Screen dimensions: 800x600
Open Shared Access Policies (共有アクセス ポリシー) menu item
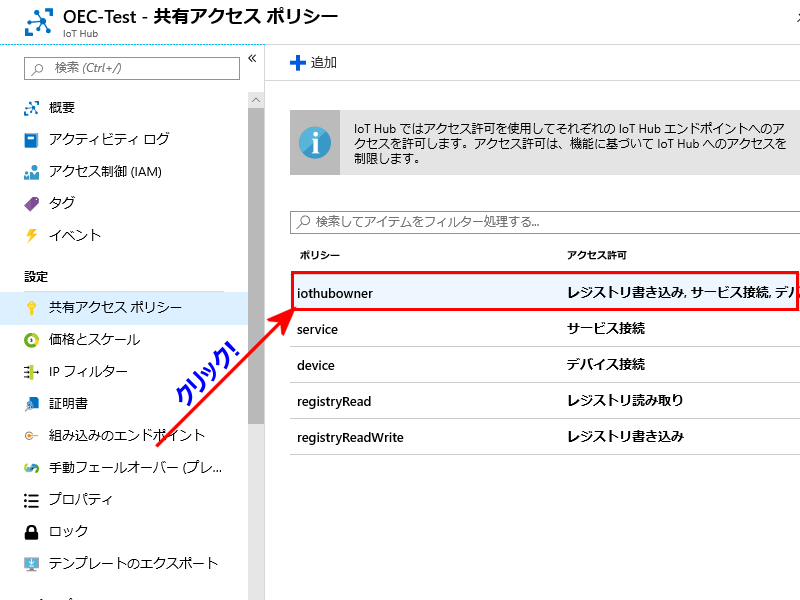tap(115, 308)
